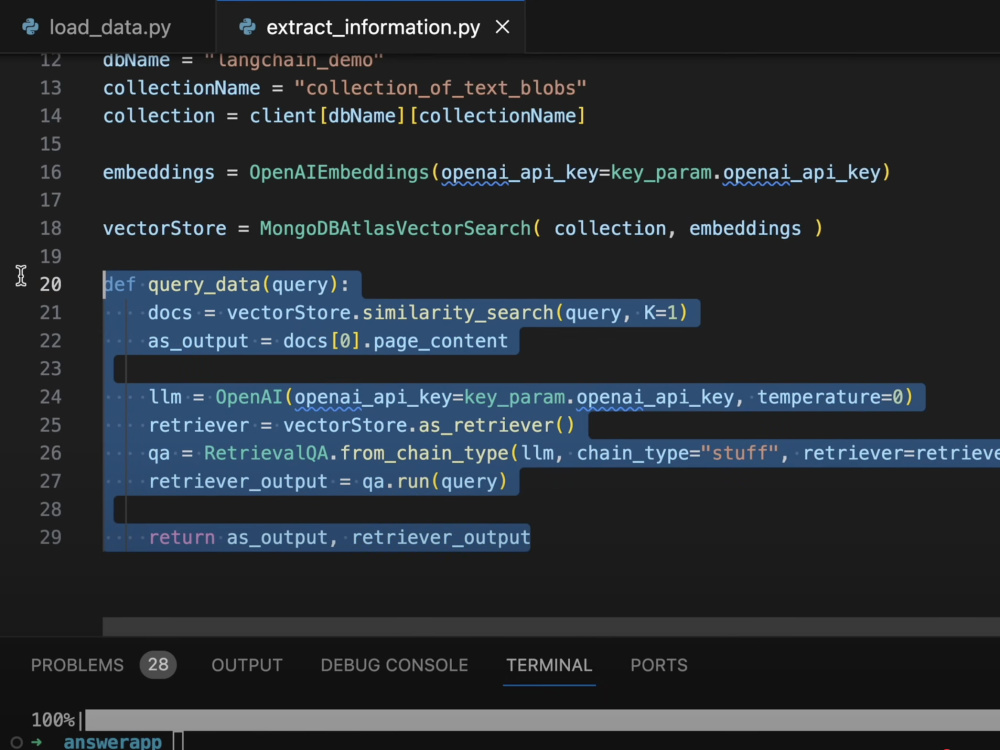Viewport: 1000px width, 750px height.
Task: Click RetrievalQA on line 26
Action: pyautogui.click(x=265, y=453)
